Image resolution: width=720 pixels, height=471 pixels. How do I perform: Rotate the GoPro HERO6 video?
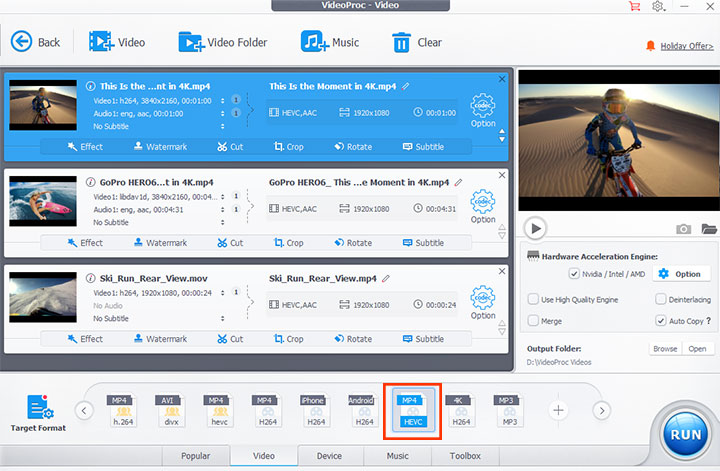tap(353, 243)
